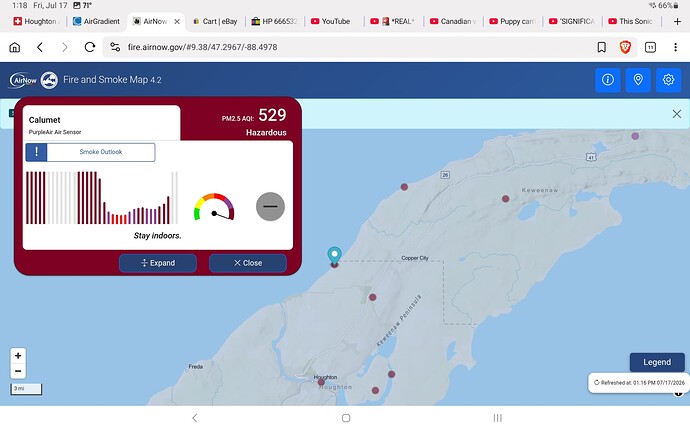
Task: Zoom in the map with plus button
Action: [18, 355]
